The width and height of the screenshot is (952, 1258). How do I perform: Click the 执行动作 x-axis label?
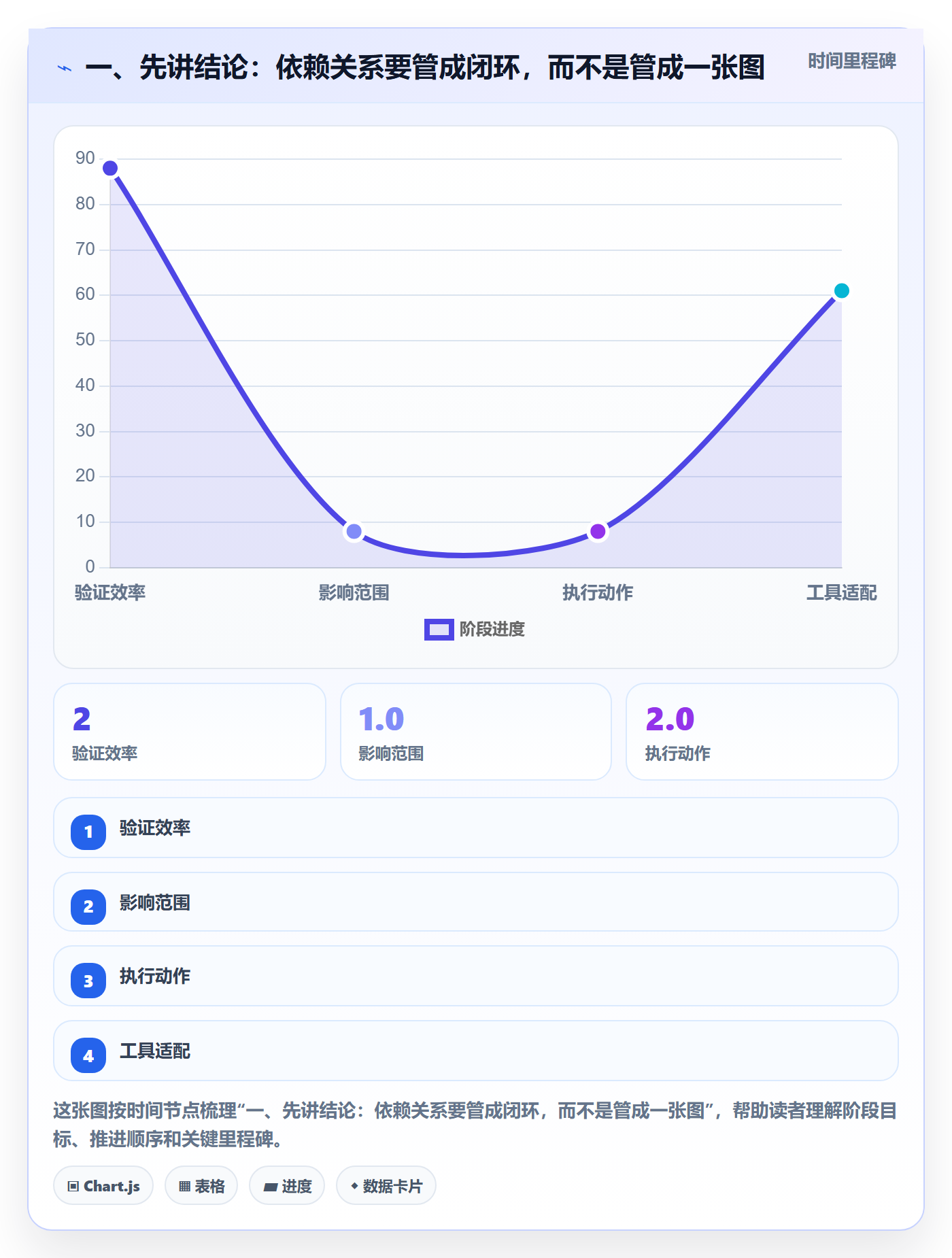pyautogui.click(x=598, y=593)
